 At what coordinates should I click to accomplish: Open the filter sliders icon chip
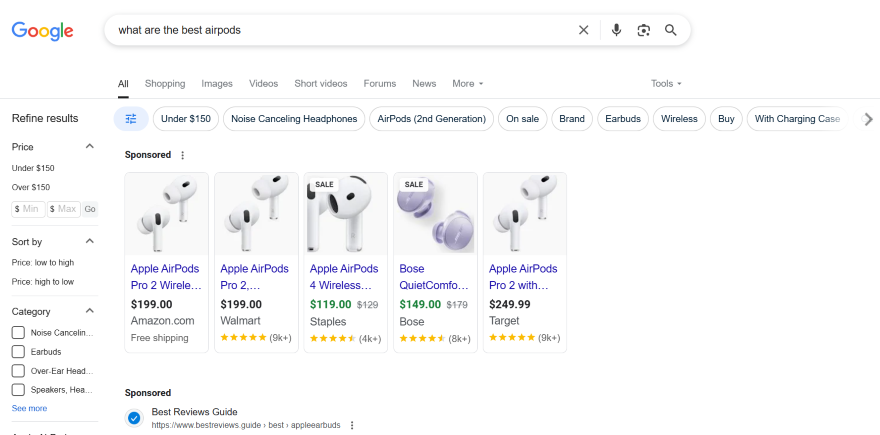click(131, 119)
